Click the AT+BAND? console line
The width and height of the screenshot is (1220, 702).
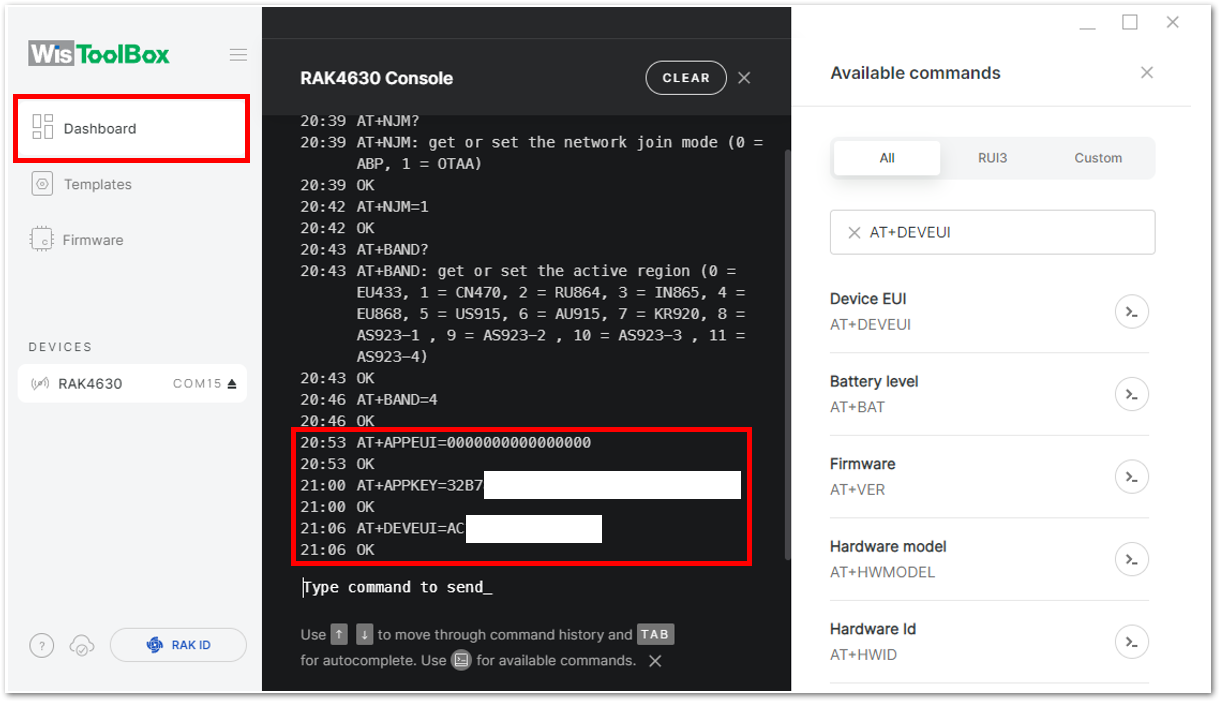tap(364, 250)
